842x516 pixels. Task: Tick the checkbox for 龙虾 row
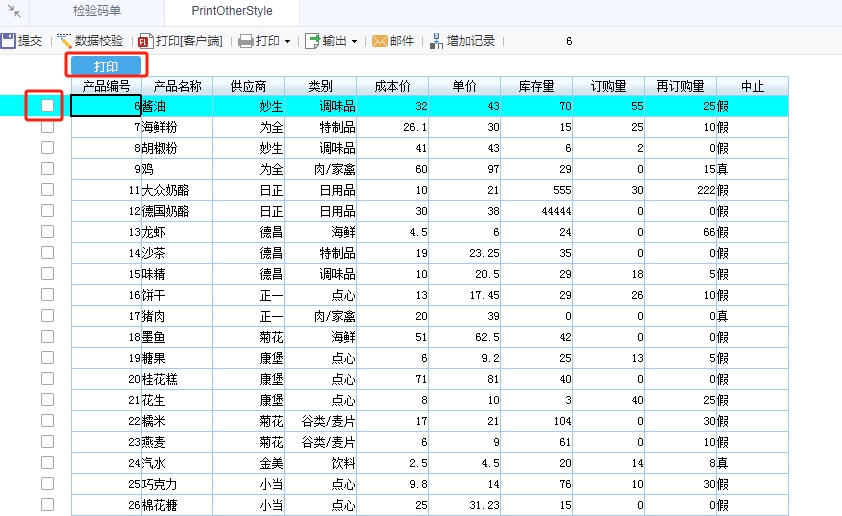click(47, 231)
